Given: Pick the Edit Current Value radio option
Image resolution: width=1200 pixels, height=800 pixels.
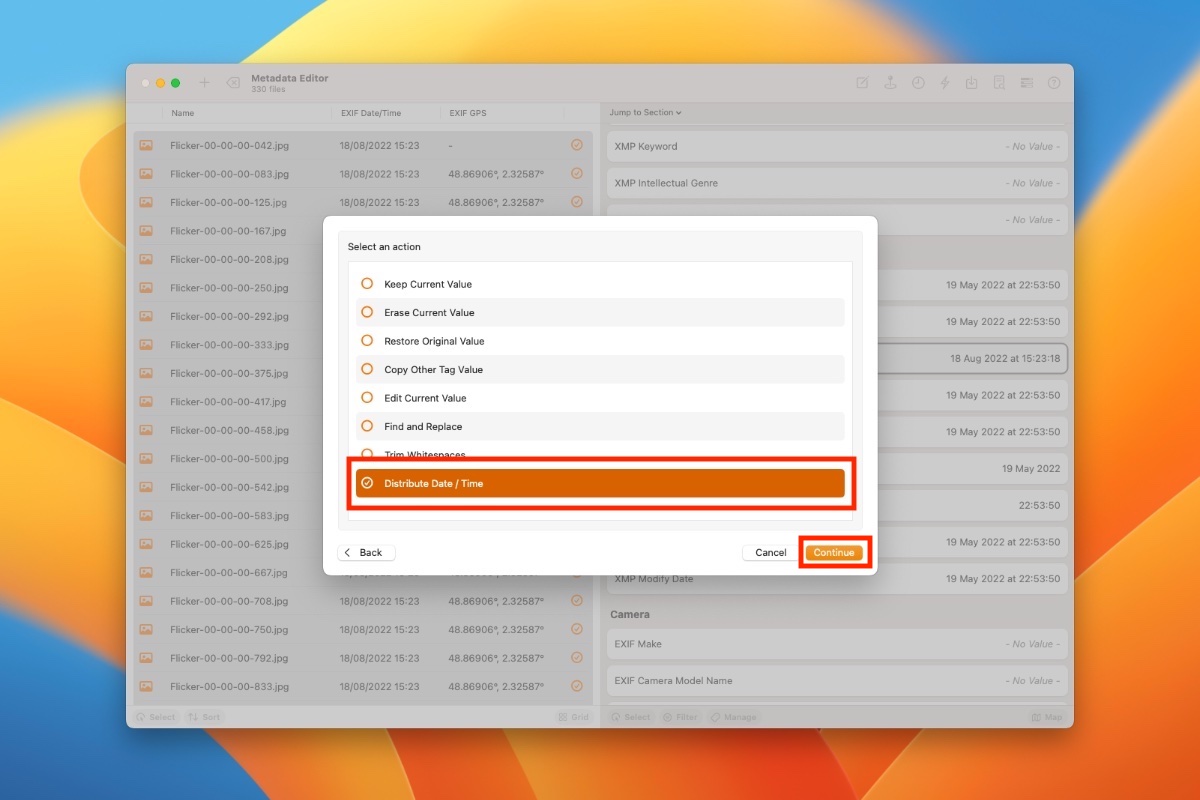Looking at the screenshot, I should [x=367, y=398].
